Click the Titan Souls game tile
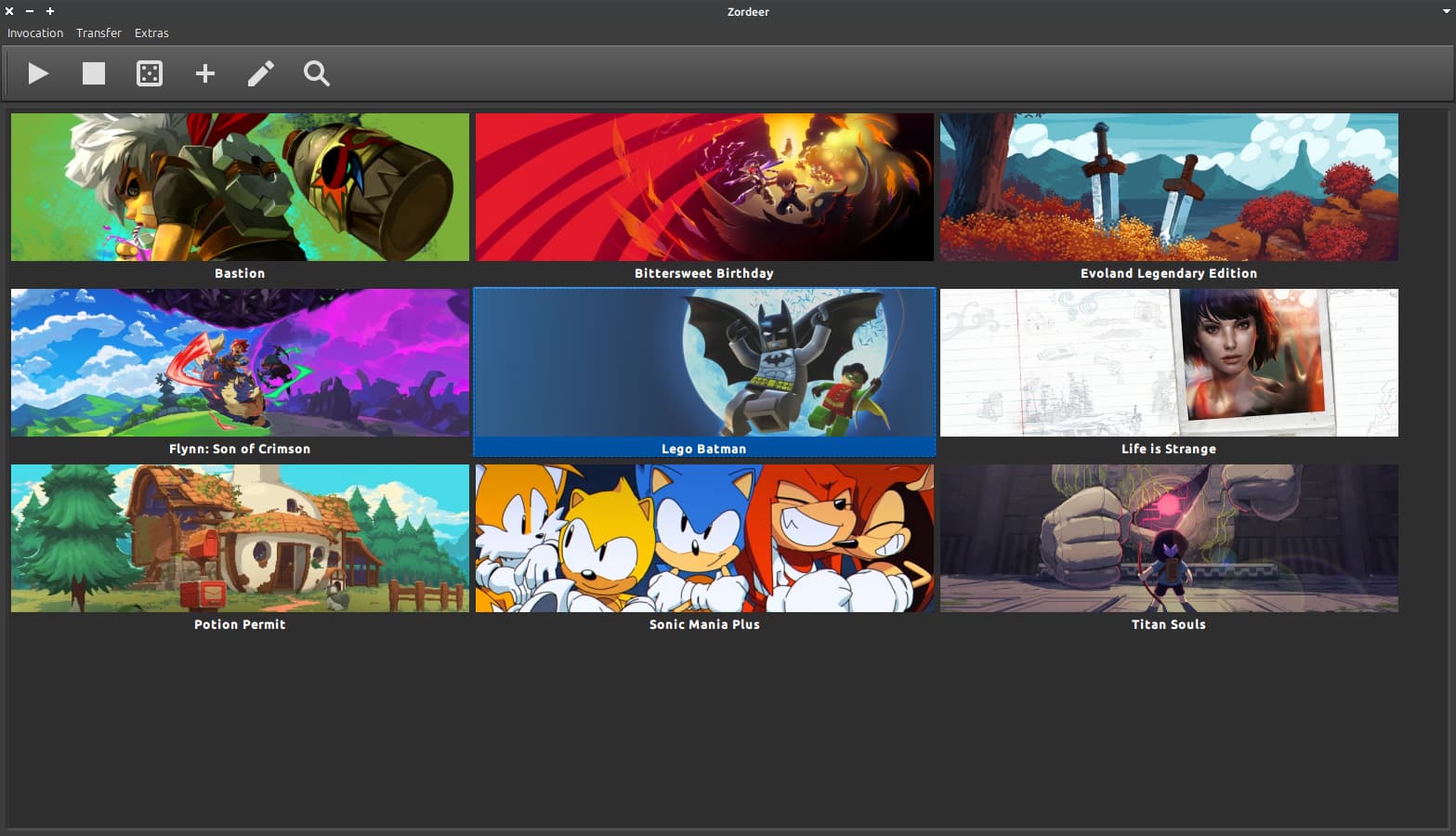Viewport: 1456px width, 836px height. point(1169,538)
